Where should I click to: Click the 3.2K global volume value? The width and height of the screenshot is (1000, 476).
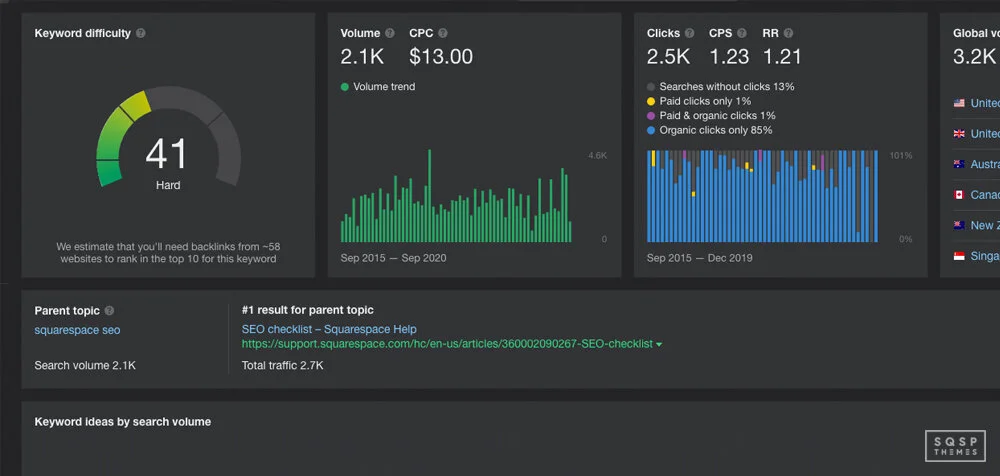point(974,57)
